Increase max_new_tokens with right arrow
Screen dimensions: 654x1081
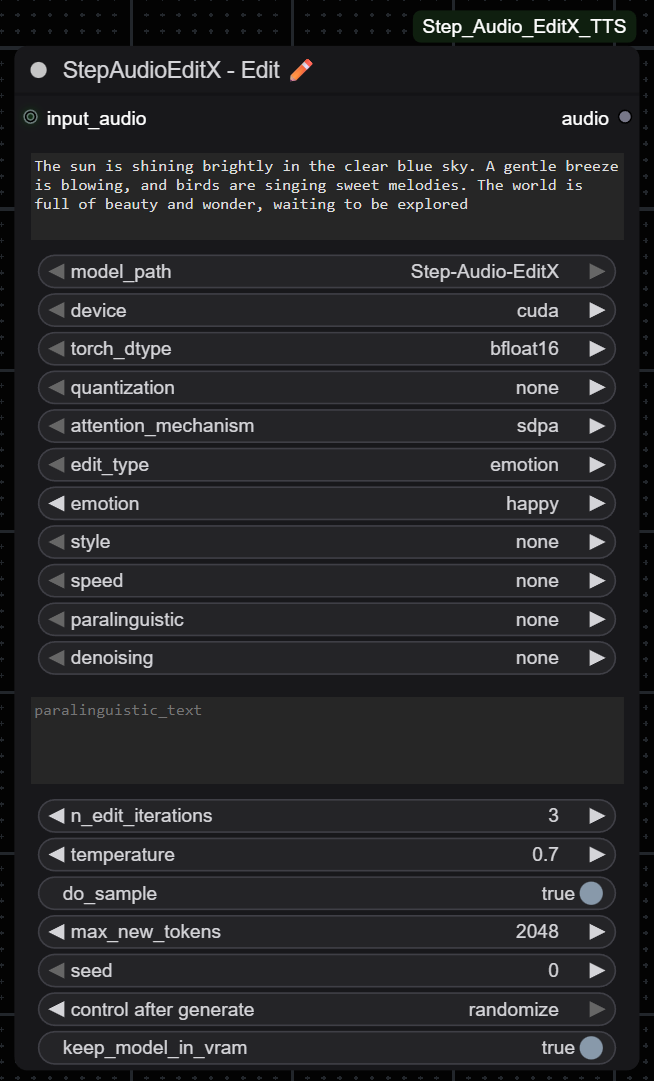click(x=597, y=931)
